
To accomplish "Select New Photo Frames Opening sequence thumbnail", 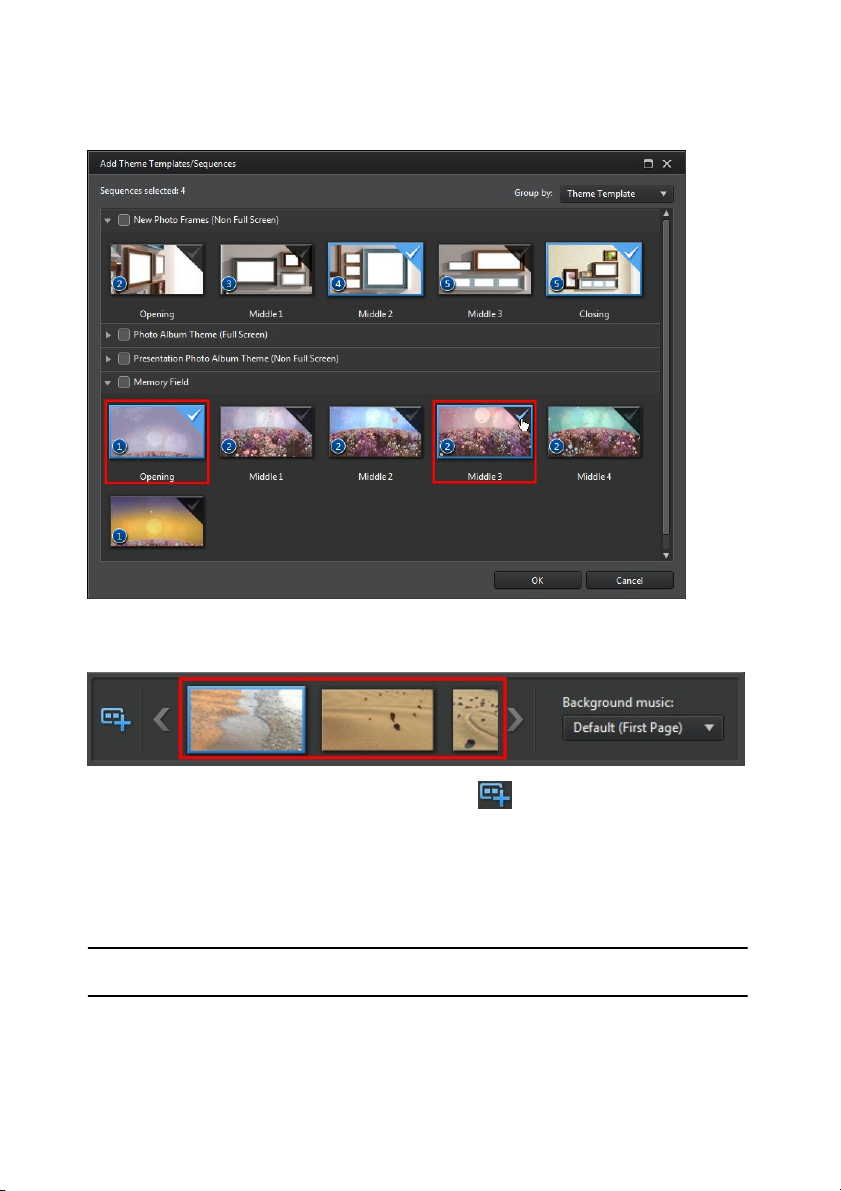I will pyautogui.click(x=157, y=269).
